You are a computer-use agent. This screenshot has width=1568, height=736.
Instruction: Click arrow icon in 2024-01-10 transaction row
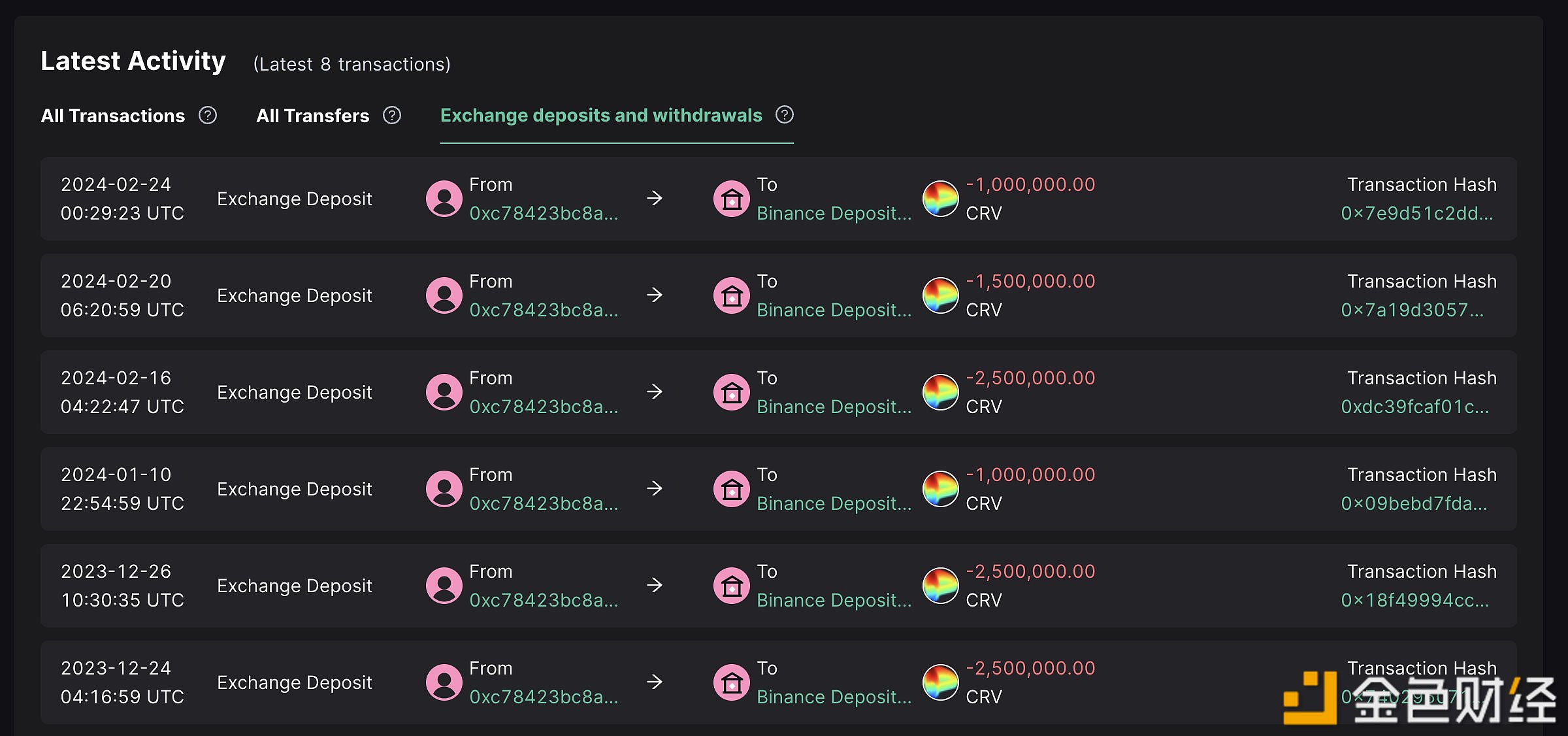(x=654, y=489)
